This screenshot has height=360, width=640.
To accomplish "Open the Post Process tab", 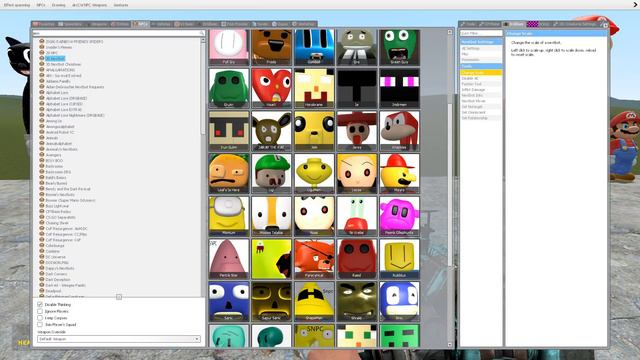I will (235, 24).
